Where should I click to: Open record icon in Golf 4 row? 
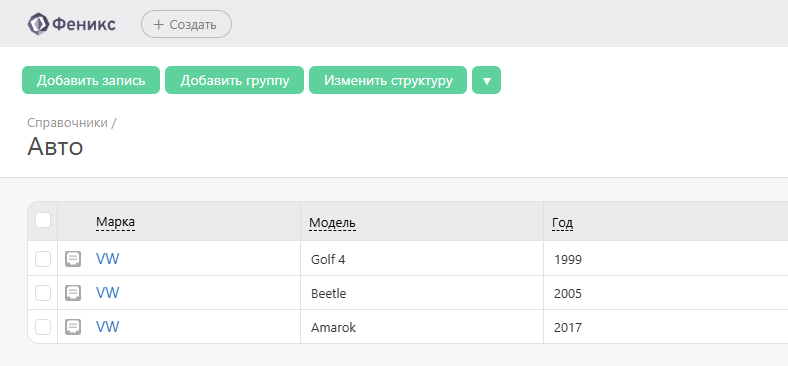[73, 259]
